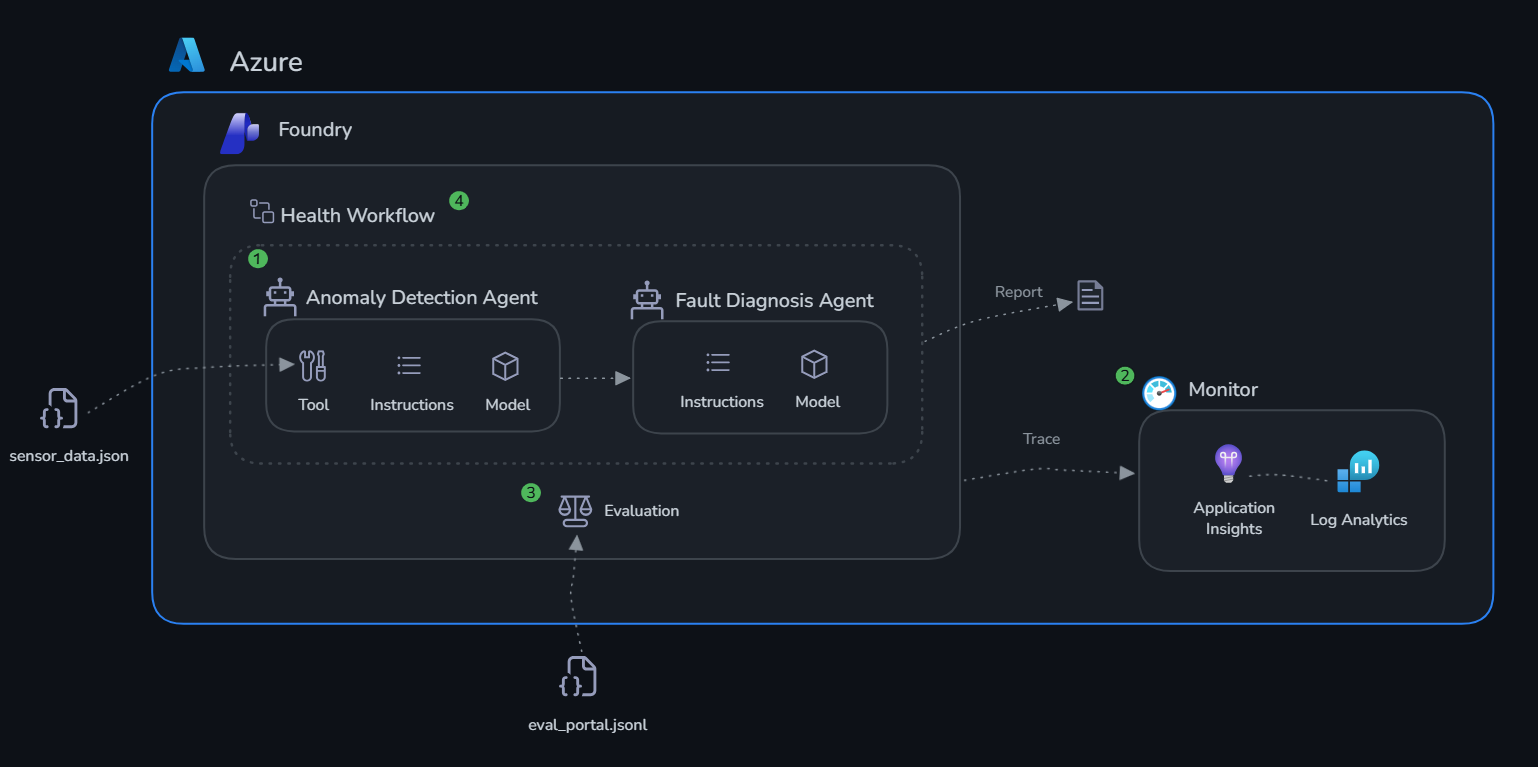Click the Evaluation scales icon
Screen dimensions: 1538x767
(x=575, y=510)
